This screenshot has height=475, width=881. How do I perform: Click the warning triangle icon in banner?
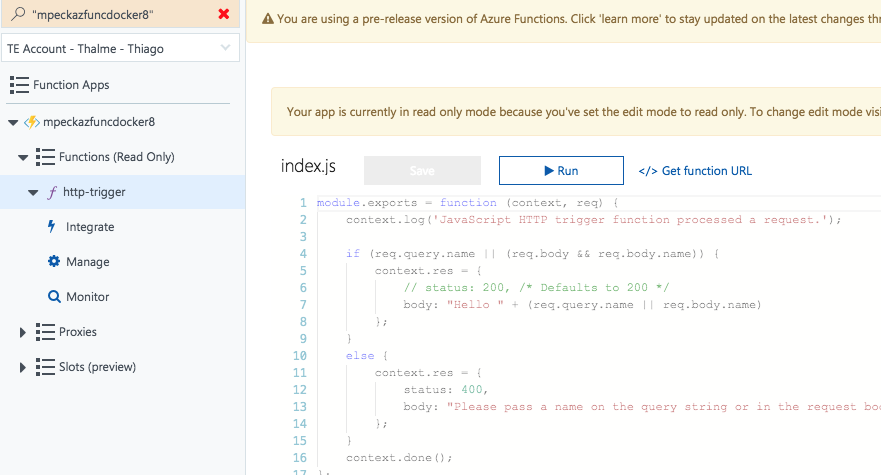268,19
